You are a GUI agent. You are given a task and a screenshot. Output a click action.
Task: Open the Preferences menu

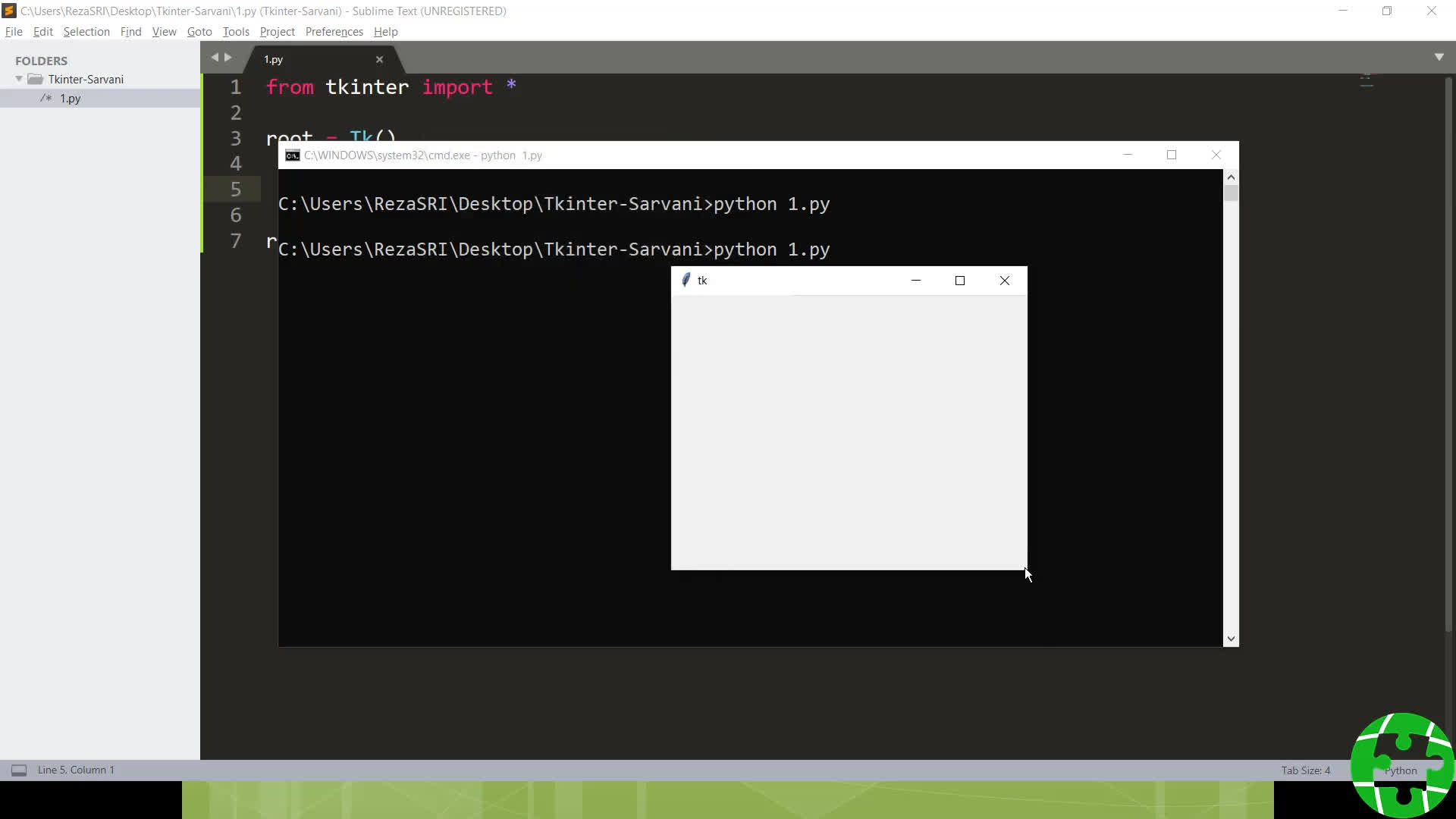pos(334,32)
